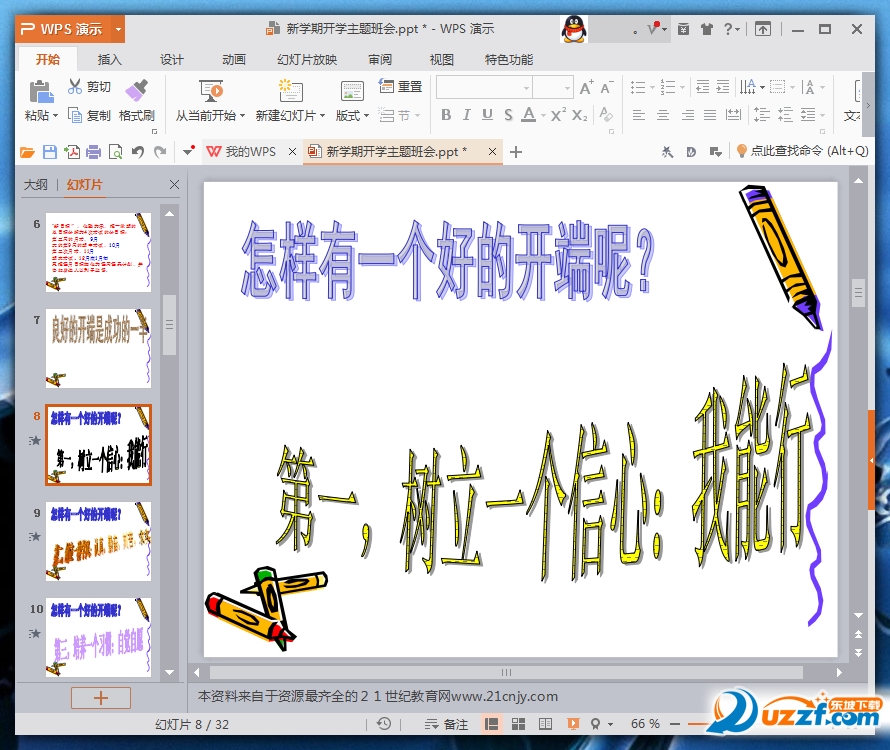Open file with folder icon in quick toolbar
This screenshot has height=750, width=890.
(x=27, y=152)
